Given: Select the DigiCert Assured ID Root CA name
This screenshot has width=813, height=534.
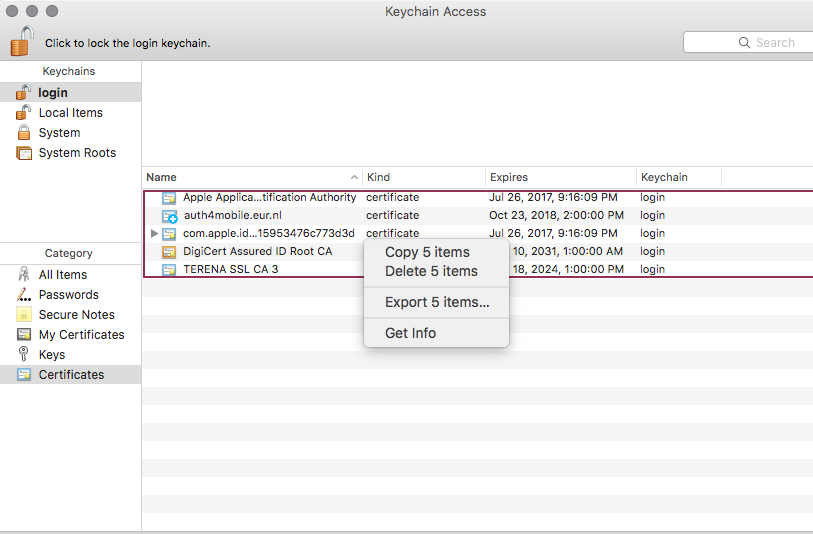Looking at the screenshot, I should pos(257,251).
